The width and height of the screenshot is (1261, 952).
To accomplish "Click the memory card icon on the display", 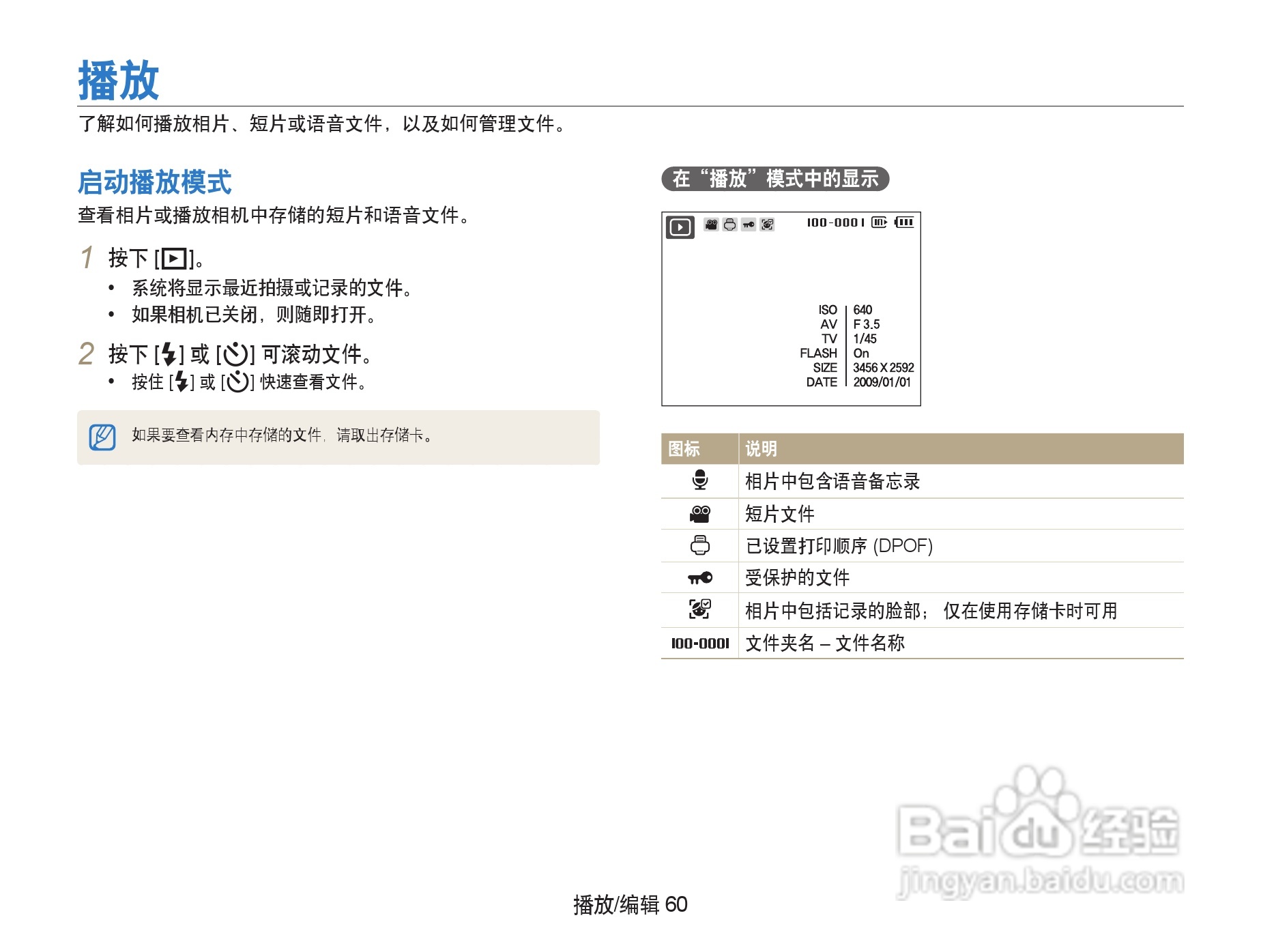I will [x=879, y=222].
